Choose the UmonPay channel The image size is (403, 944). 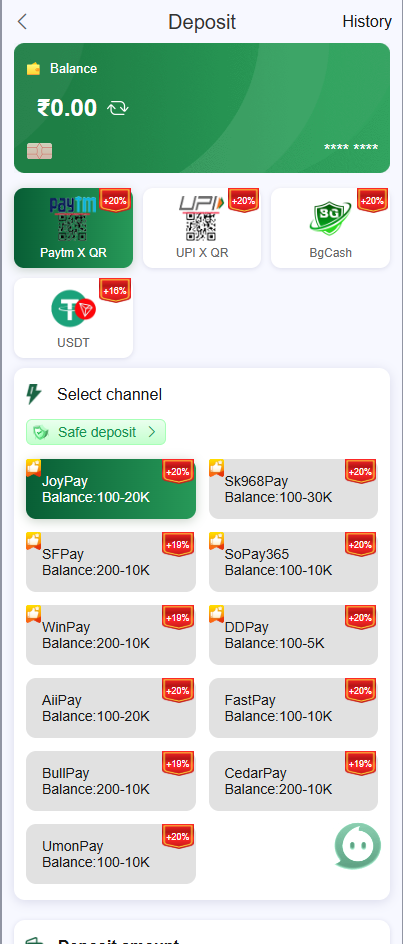[x=111, y=854]
